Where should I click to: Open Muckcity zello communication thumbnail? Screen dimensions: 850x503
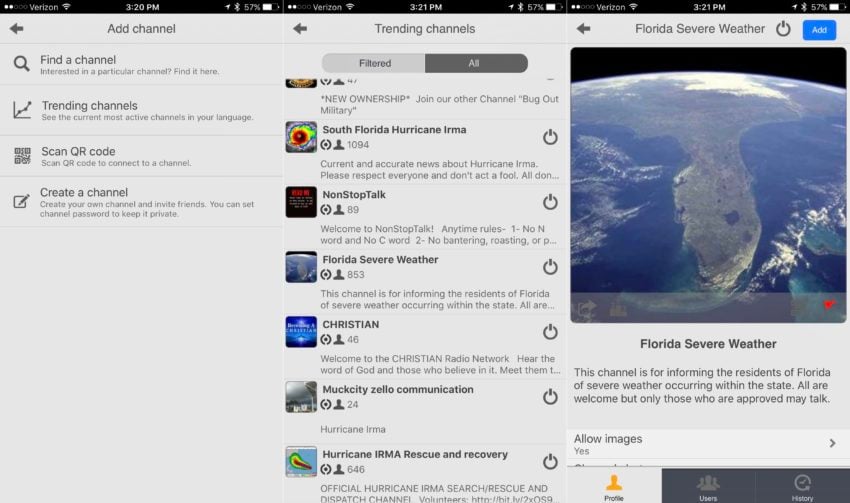tap(301, 397)
